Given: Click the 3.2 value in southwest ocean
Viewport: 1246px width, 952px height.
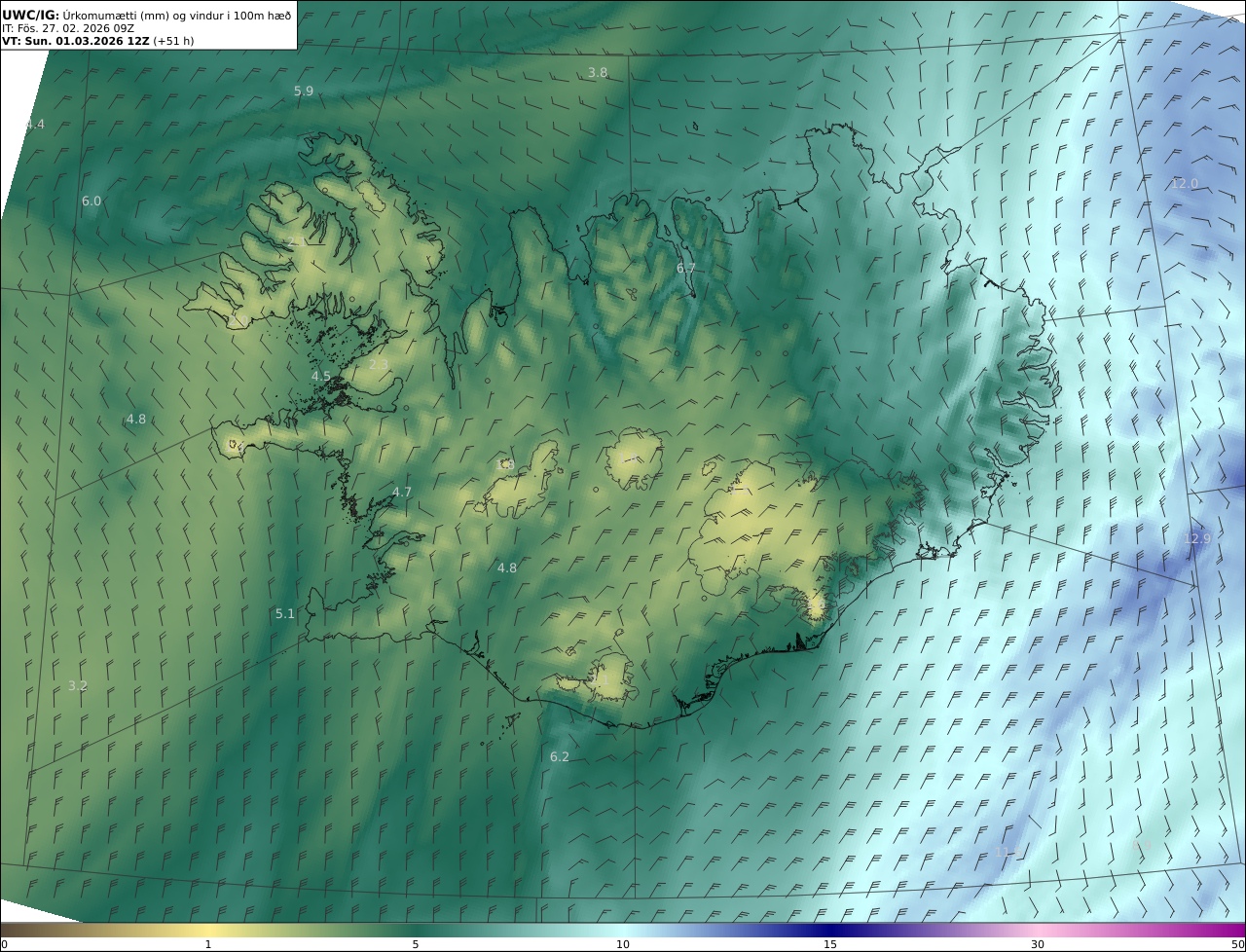Looking at the screenshot, I should 78,685.
